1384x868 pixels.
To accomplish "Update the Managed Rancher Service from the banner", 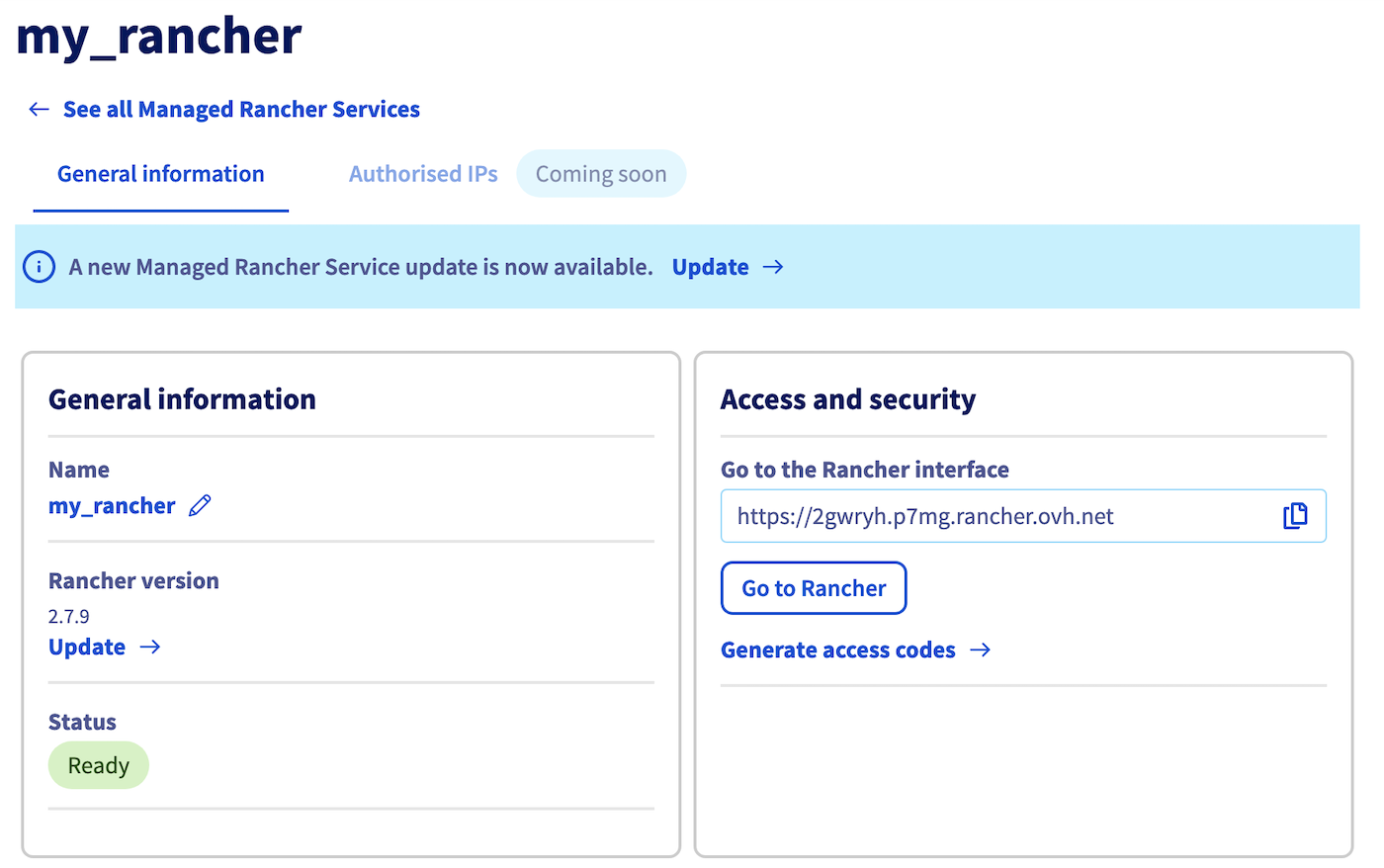I will coord(710,266).
